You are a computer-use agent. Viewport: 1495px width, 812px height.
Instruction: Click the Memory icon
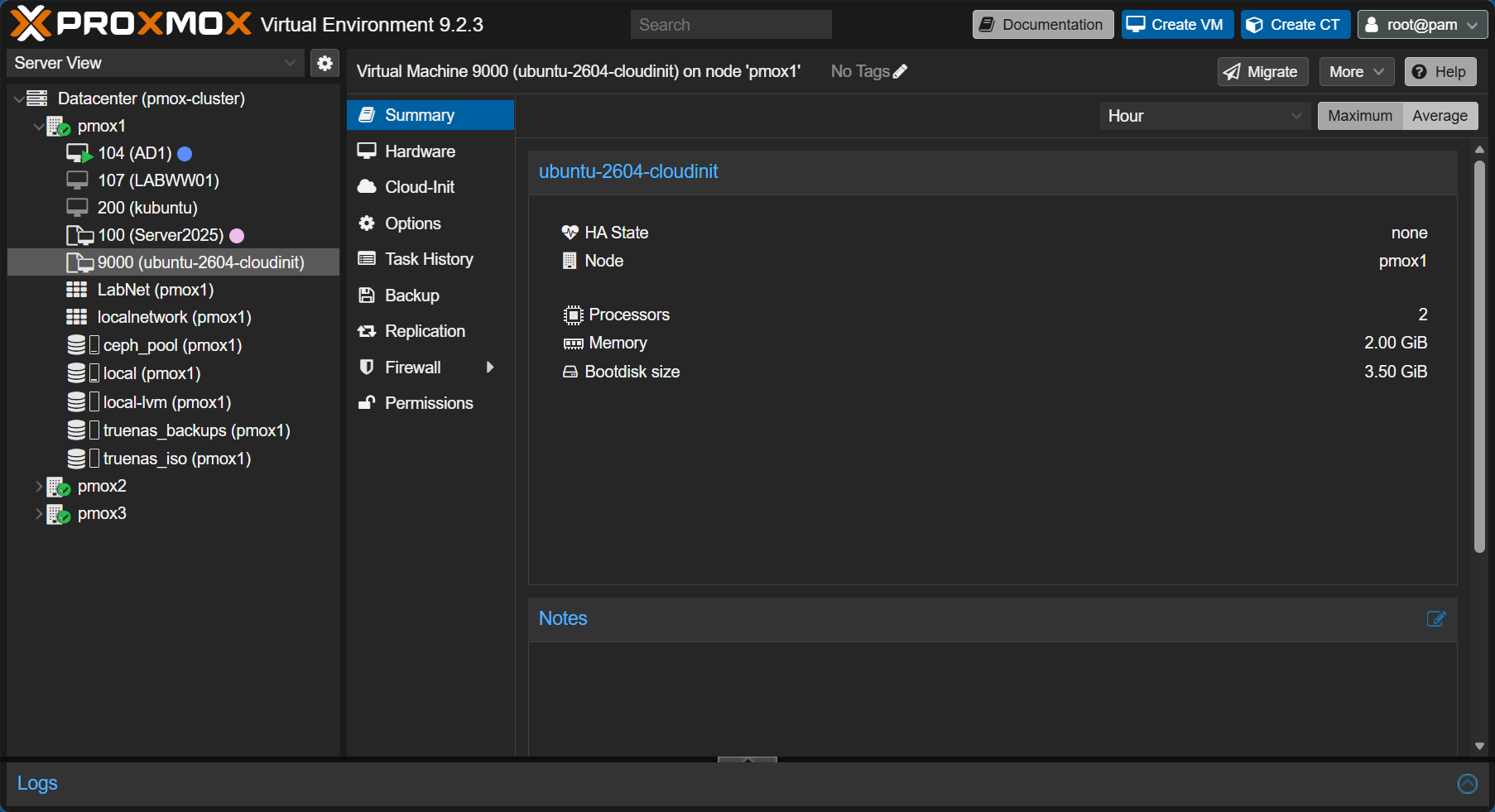tap(573, 344)
